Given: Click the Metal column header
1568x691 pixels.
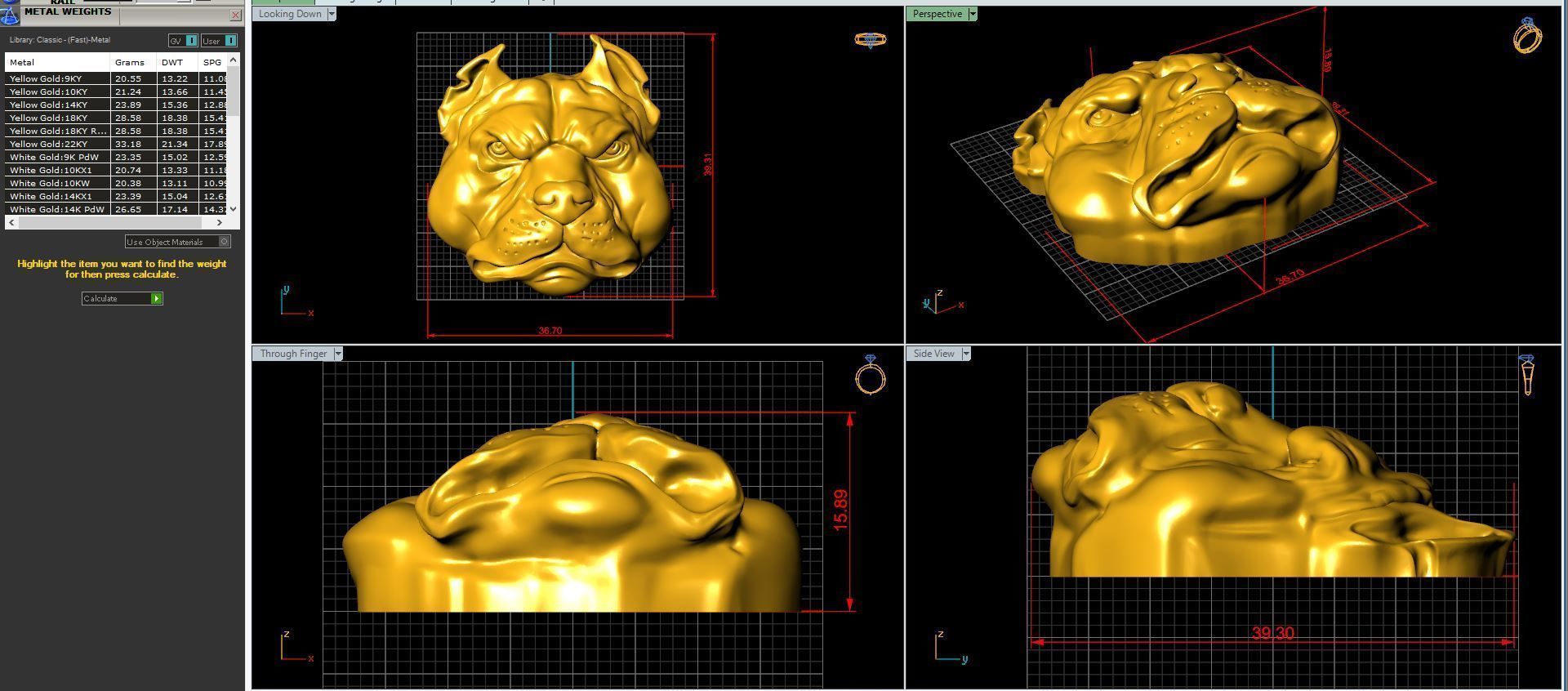Looking at the screenshot, I should coord(57,62).
